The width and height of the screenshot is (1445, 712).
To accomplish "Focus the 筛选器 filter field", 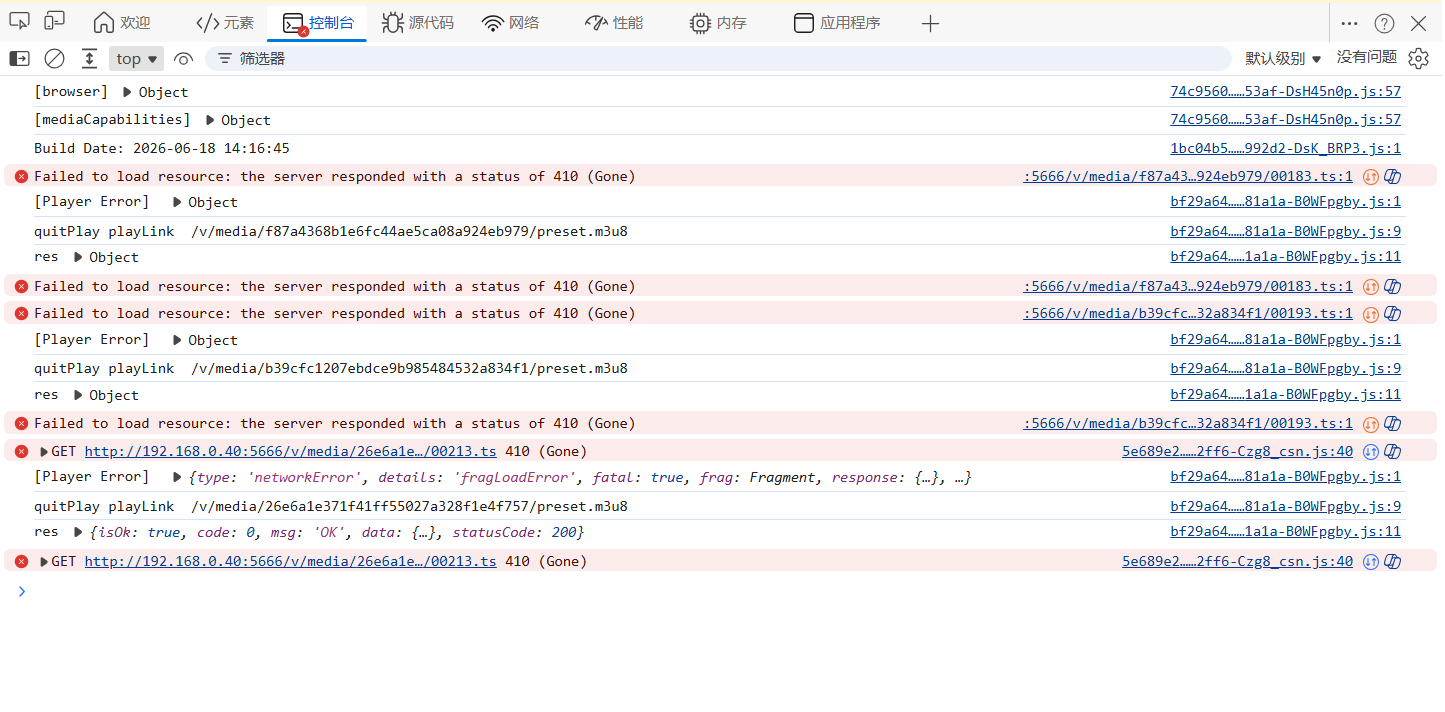I will 718,59.
